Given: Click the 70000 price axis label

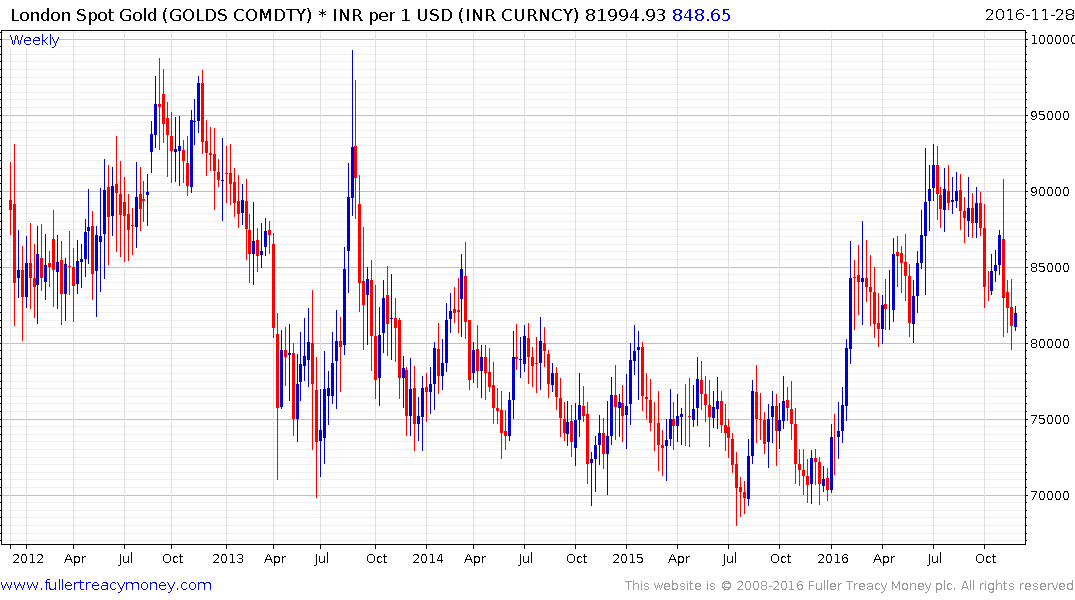Looking at the screenshot, I should point(1050,496).
